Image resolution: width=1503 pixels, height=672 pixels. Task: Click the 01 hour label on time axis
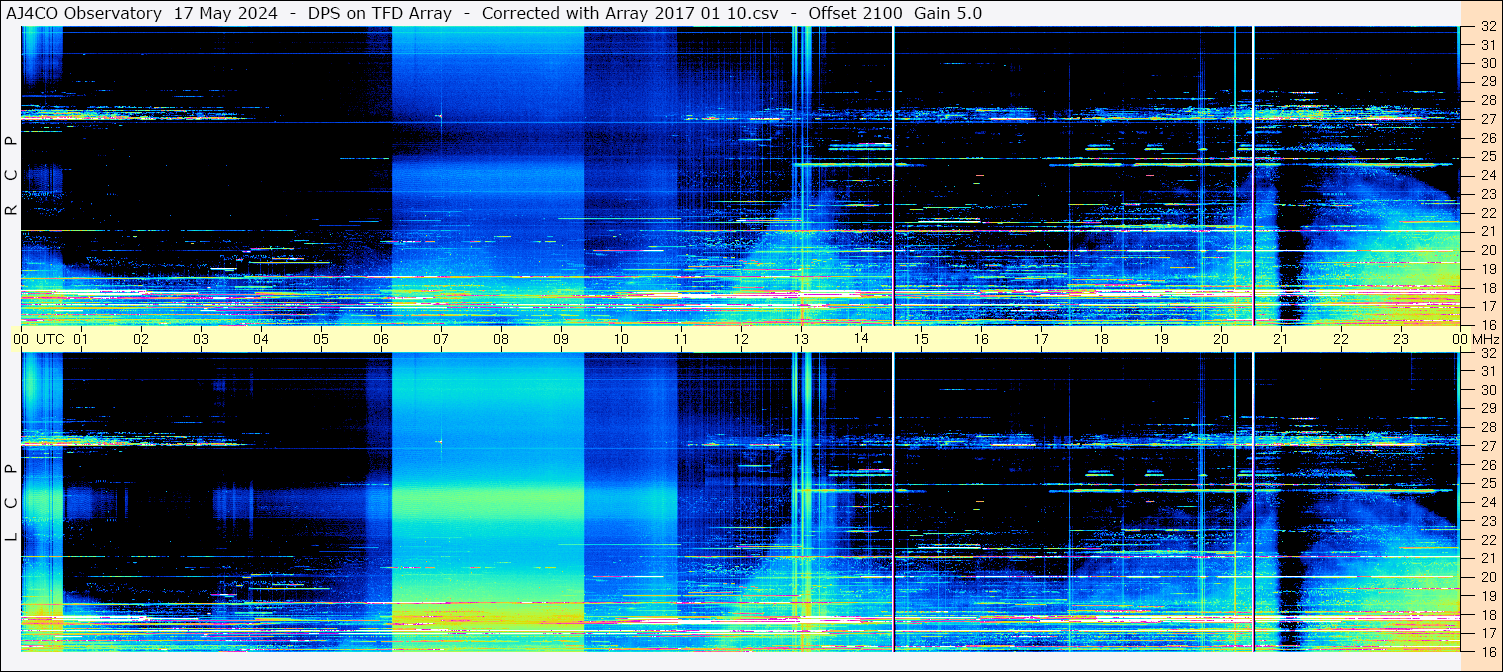tap(81, 339)
